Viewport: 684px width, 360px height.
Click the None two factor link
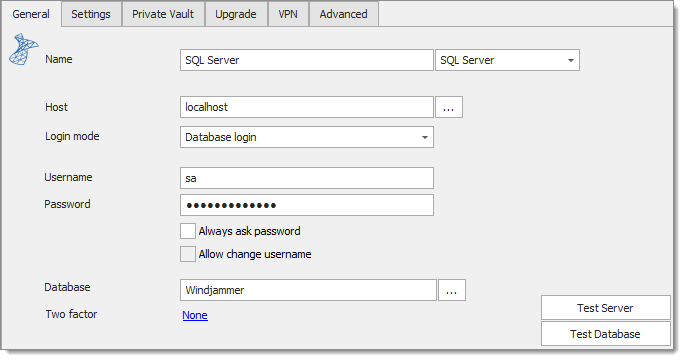[x=195, y=315]
